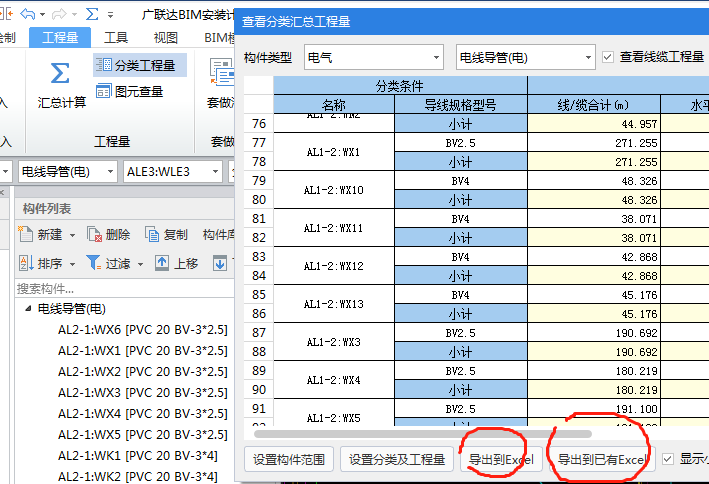Open the undo history dropdown arrow
Image resolution: width=709 pixels, height=484 pixels.
(x=43, y=15)
